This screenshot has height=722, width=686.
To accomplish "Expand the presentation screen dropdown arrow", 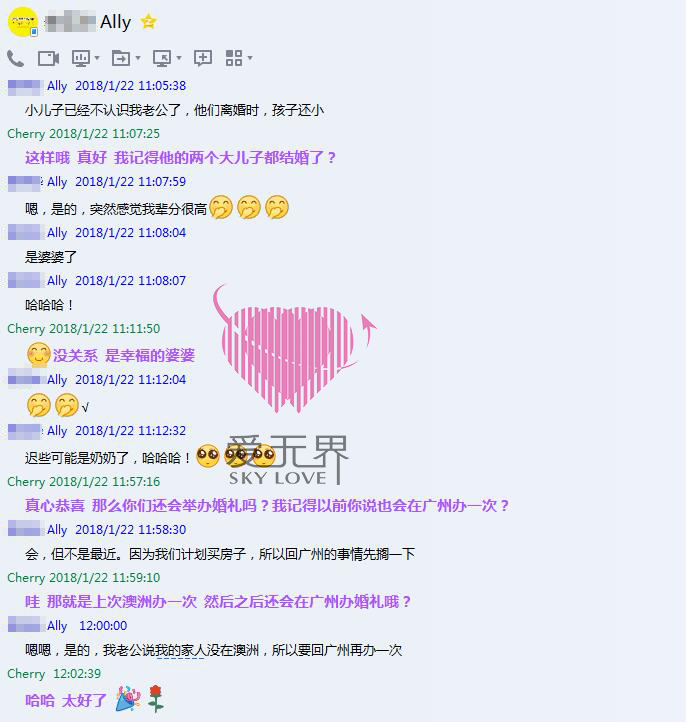I will click(97, 58).
